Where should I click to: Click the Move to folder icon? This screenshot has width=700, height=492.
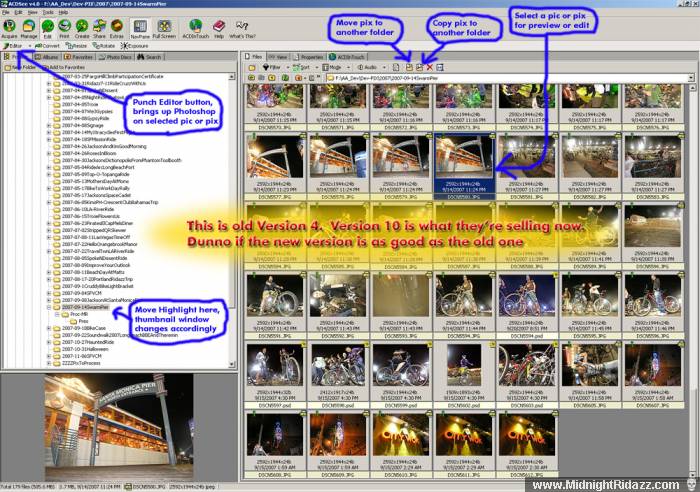[x=409, y=67]
